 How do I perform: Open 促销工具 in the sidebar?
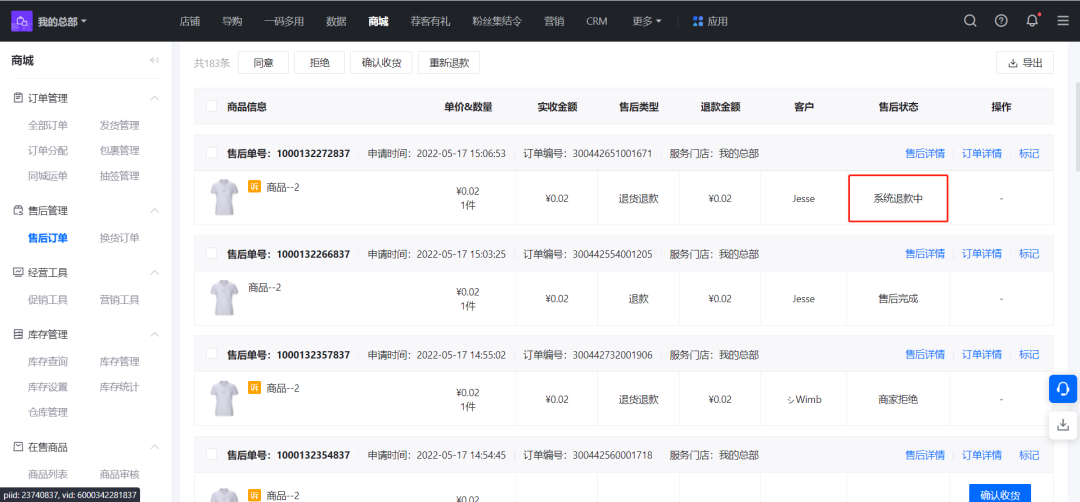click(48, 300)
